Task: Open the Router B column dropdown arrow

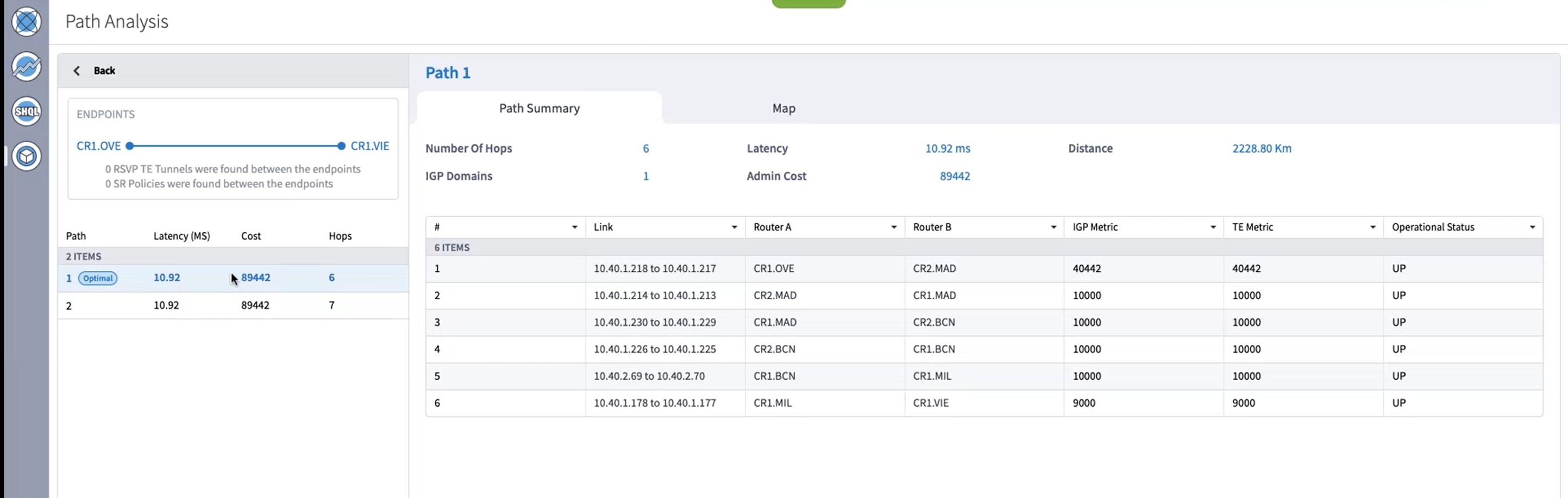Action: (x=1053, y=228)
